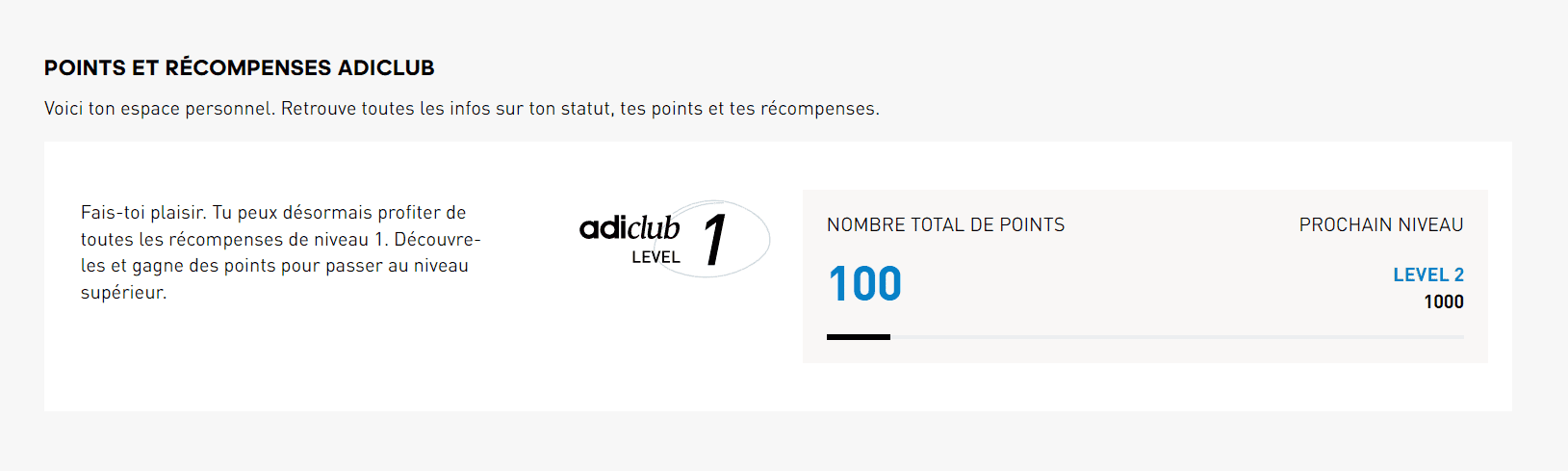Click the unfilled grey part of the progress track

[1177, 337]
